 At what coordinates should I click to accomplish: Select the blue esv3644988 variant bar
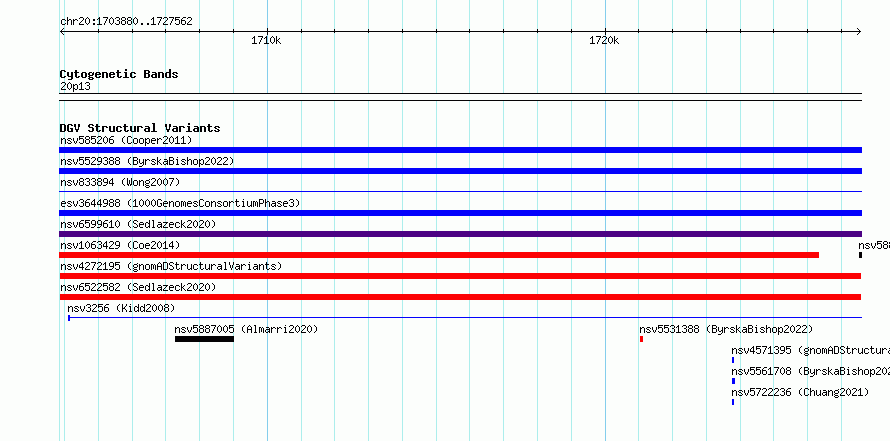[460, 213]
